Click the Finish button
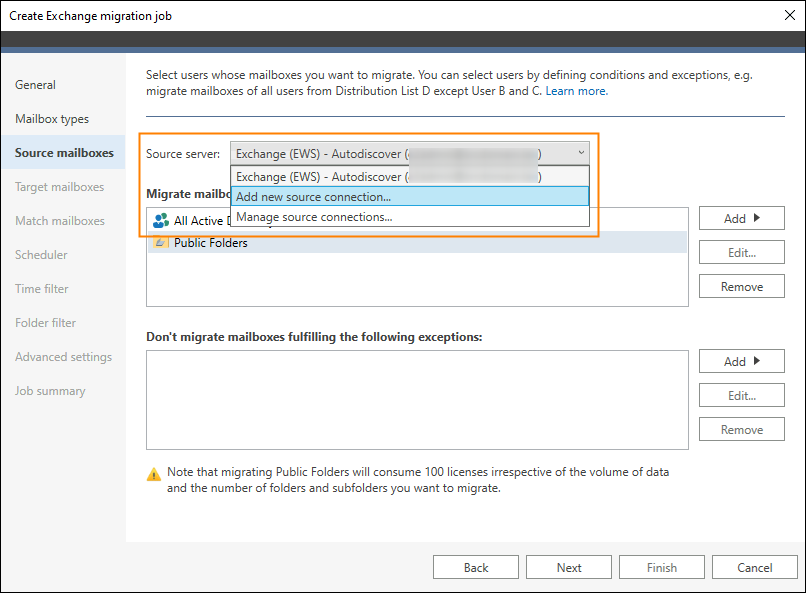 coord(662,567)
